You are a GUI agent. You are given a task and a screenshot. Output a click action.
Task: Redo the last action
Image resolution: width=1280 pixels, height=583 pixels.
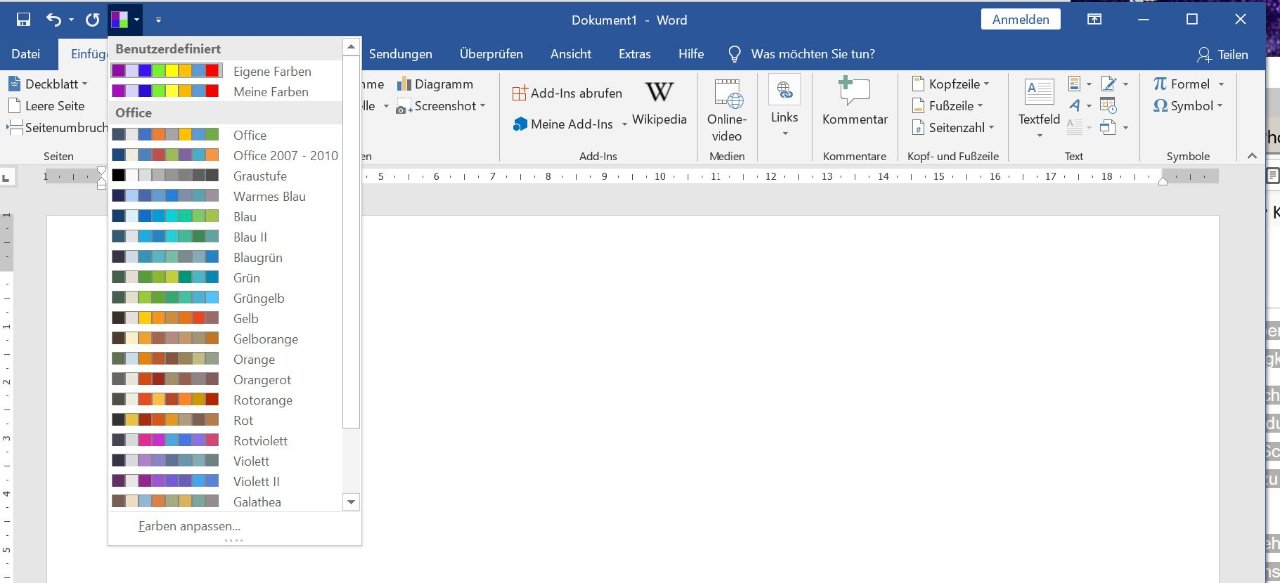(92, 19)
